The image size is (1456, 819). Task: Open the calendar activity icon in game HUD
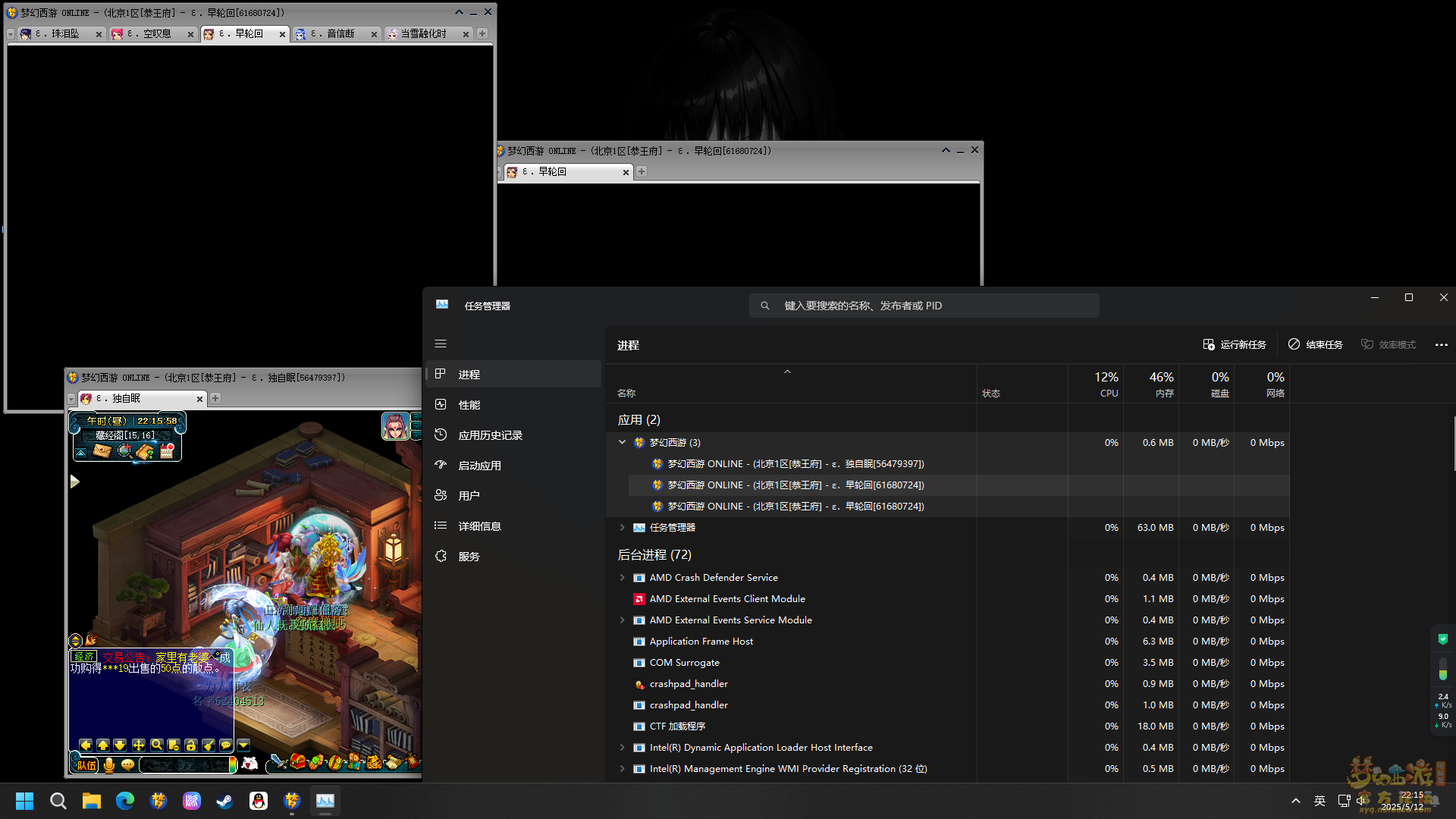[167, 451]
